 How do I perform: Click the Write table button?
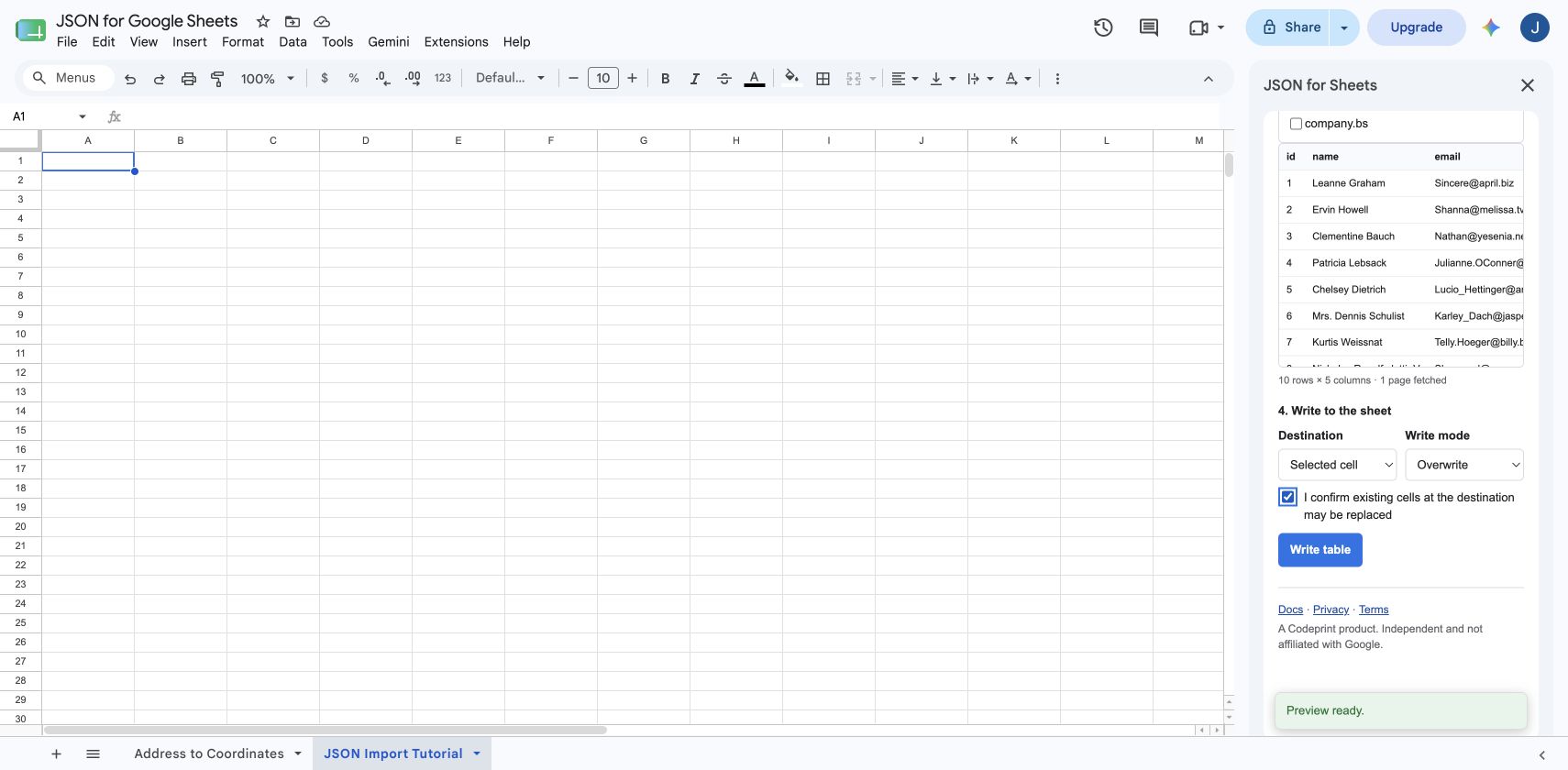coord(1320,550)
